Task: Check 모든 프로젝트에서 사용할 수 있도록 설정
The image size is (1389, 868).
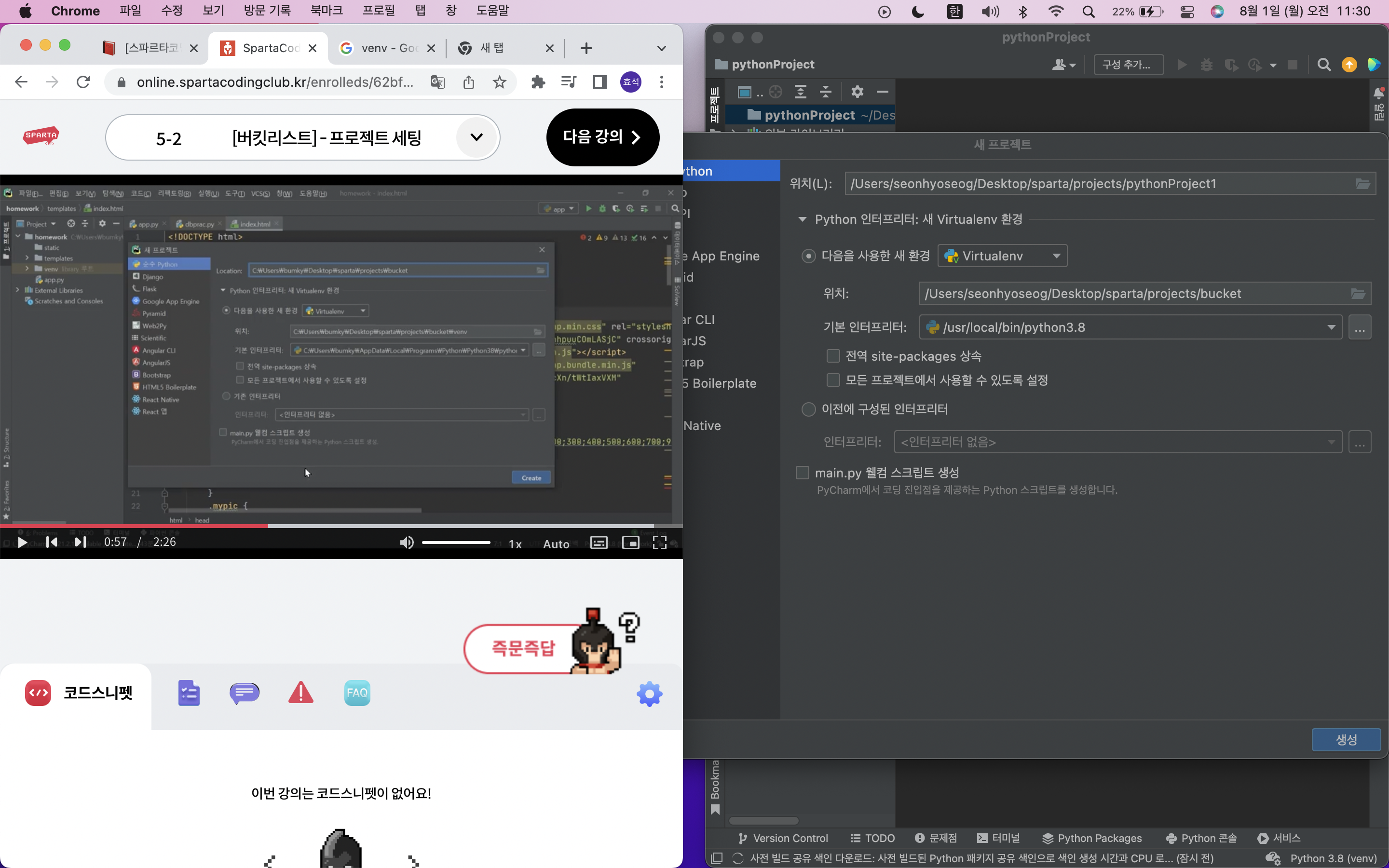Action: point(833,380)
